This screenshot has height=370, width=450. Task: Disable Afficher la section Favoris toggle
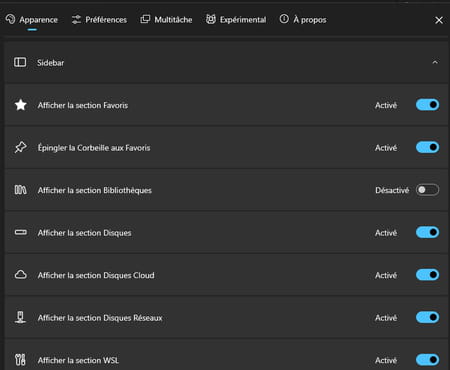(427, 105)
